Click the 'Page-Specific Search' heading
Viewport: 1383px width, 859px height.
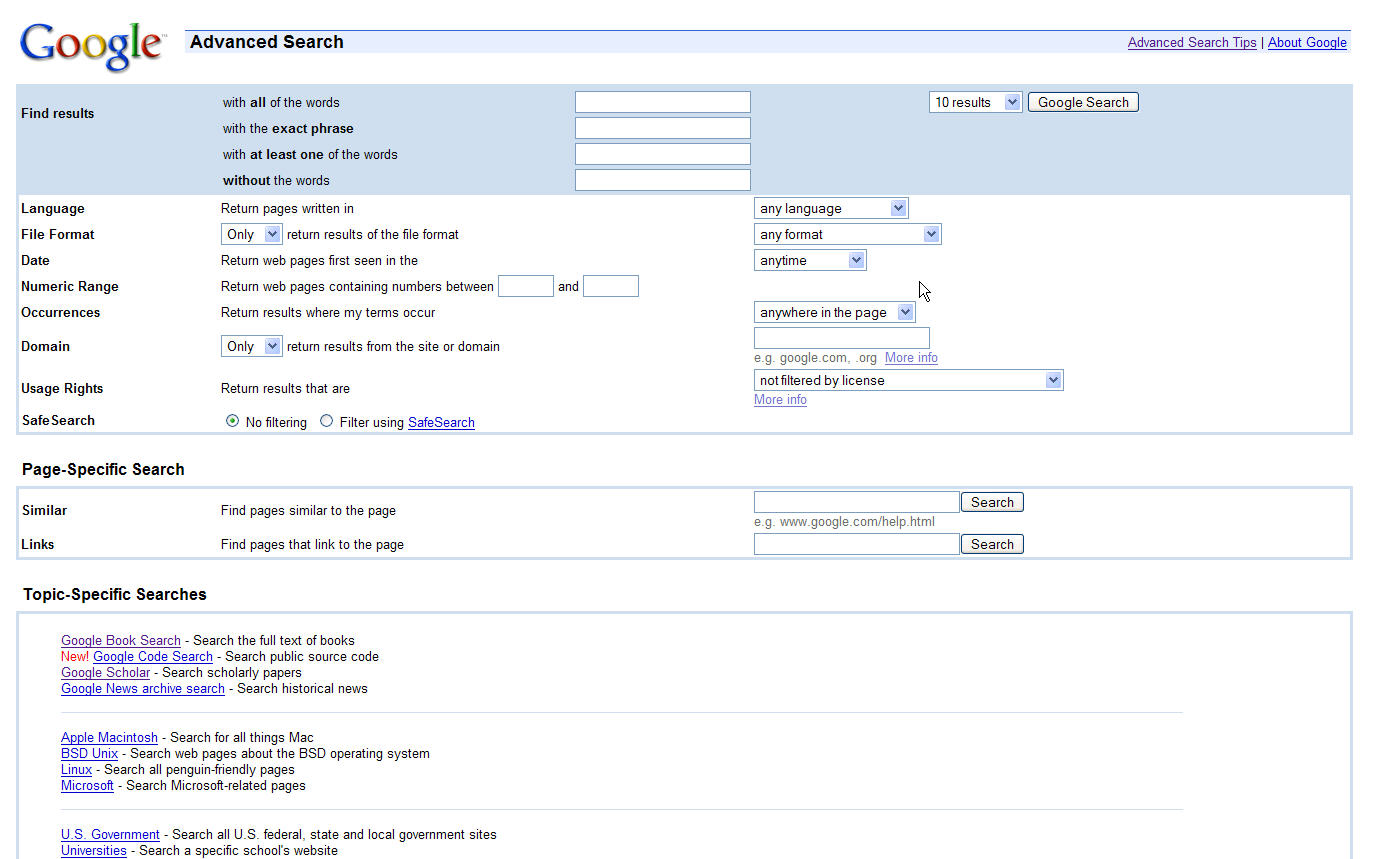(x=103, y=469)
